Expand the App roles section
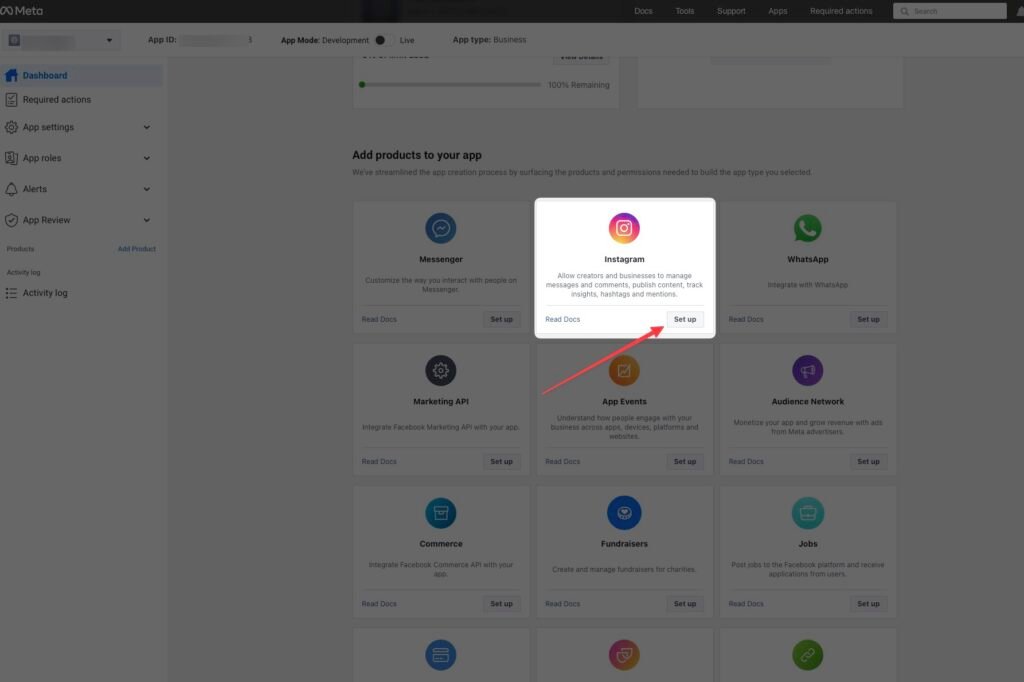The image size is (1024, 682). 146,158
